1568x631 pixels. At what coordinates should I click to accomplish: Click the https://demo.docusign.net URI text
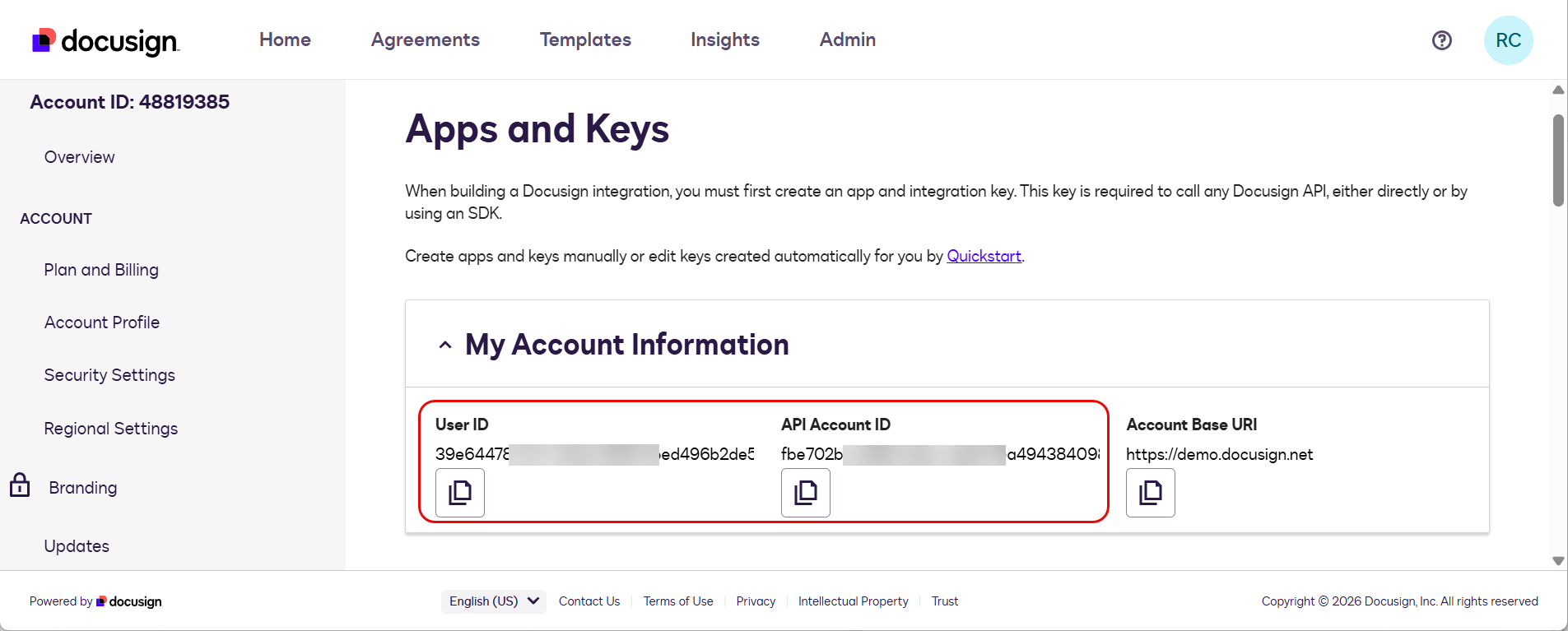[x=1219, y=454]
